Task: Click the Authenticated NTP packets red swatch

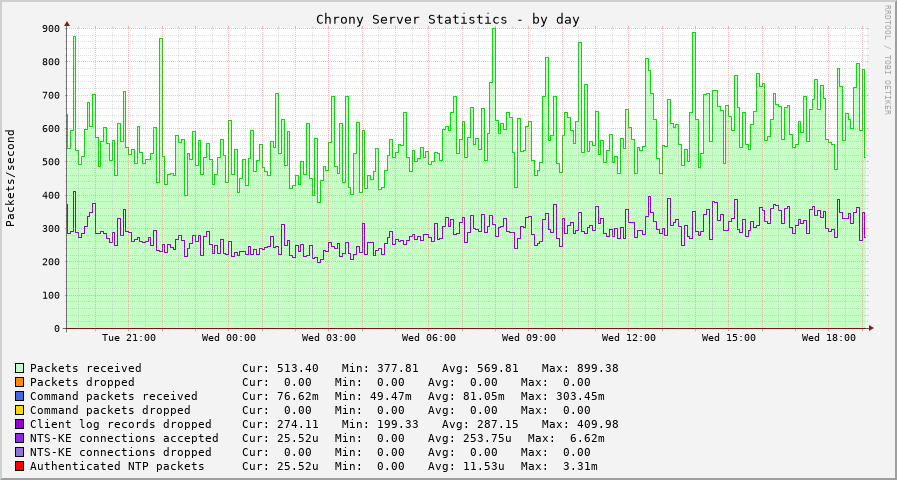Action: coord(20,466)
